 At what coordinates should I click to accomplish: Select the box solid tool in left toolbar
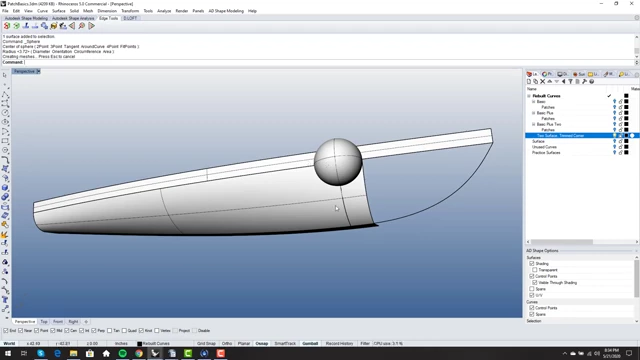tap(5, 187)
